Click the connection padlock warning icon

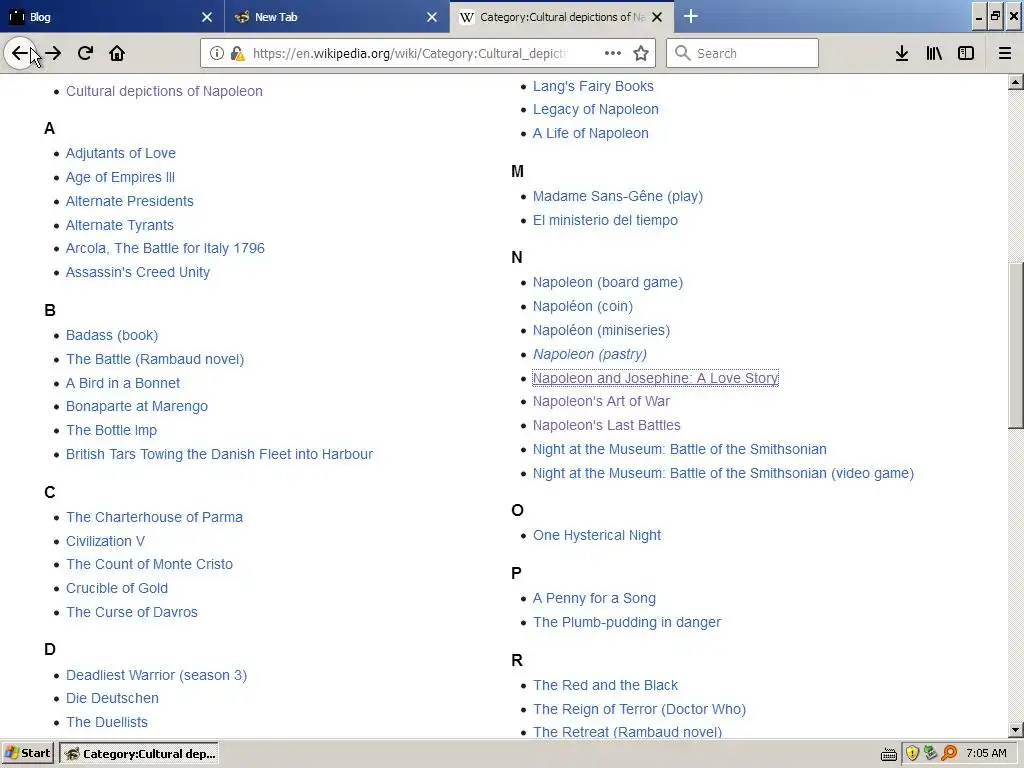coord(238,53)
